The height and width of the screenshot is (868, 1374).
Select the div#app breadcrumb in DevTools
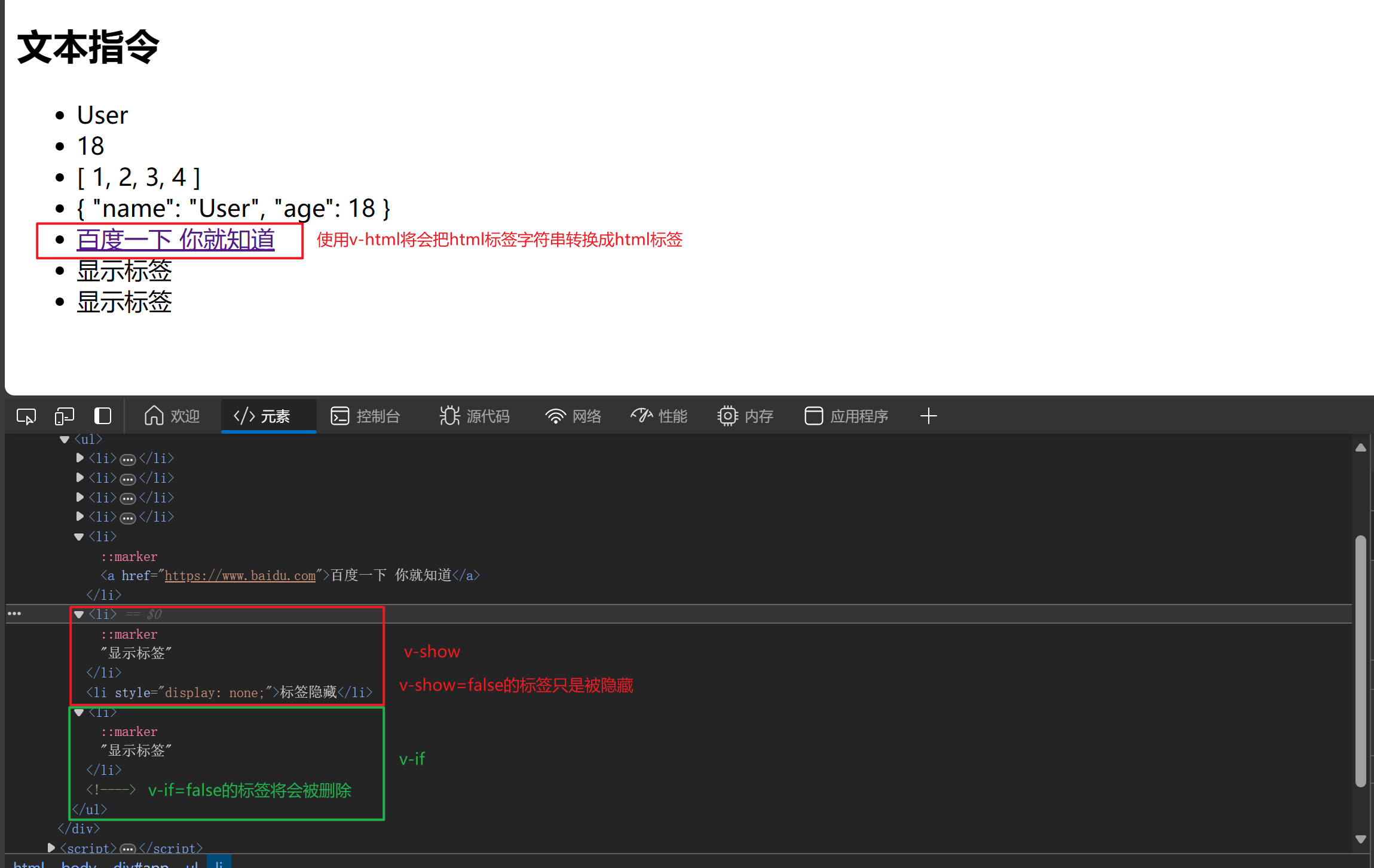141,864
